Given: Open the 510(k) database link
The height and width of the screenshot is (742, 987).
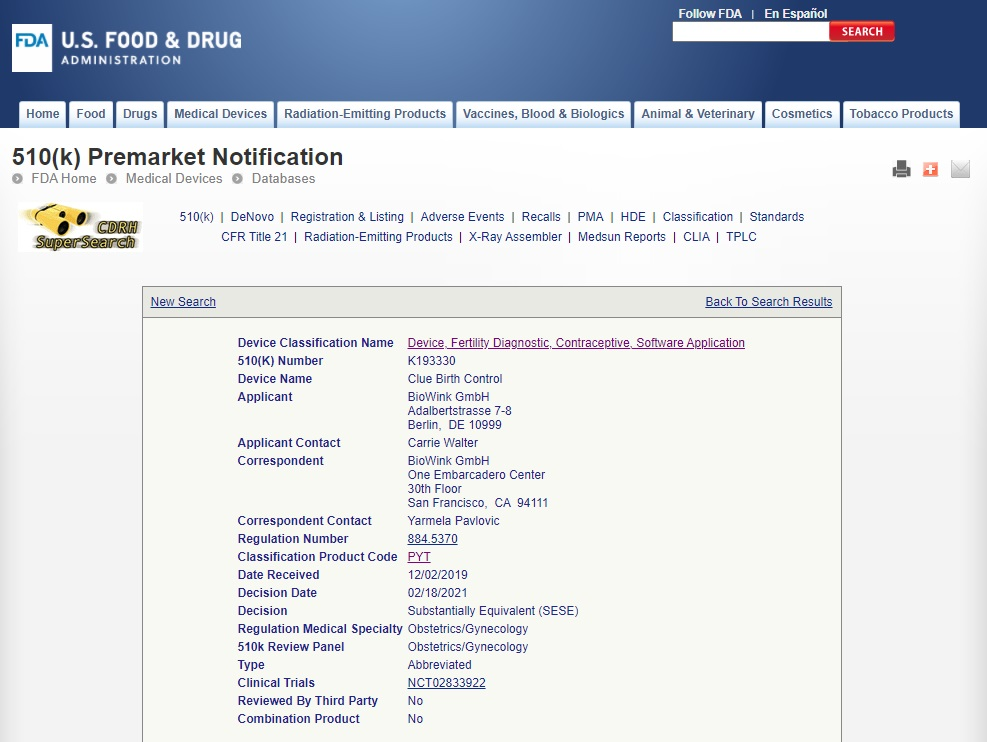Looking at the screenshot, I should pyautogui.click(x=196, y=217).
